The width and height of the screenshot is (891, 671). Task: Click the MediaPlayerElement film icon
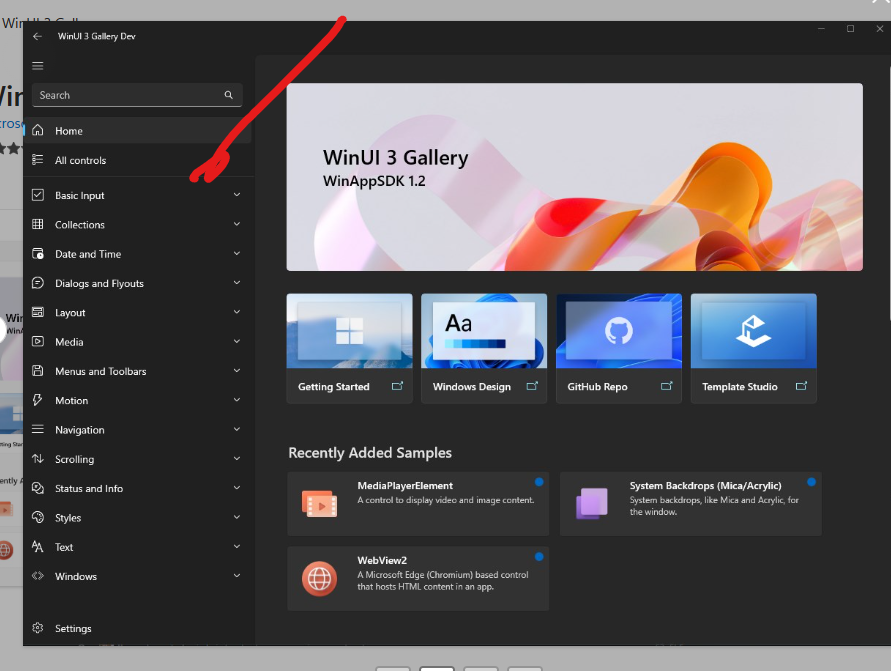coord(319,503)
